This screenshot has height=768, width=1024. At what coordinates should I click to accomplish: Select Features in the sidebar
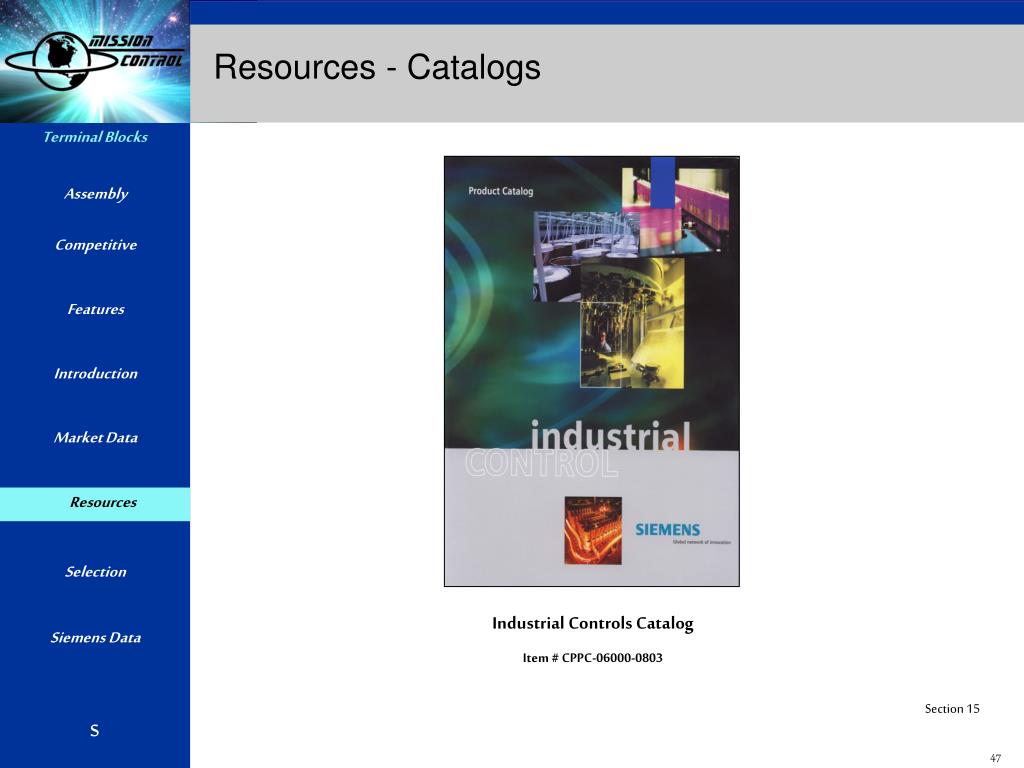coord(96,309)
